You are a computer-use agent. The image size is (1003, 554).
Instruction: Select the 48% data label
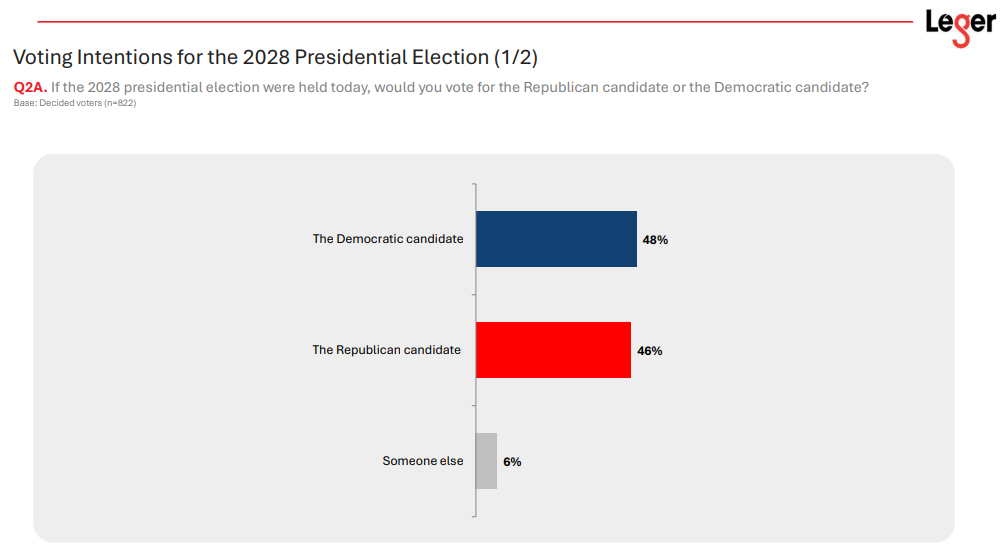655,240
